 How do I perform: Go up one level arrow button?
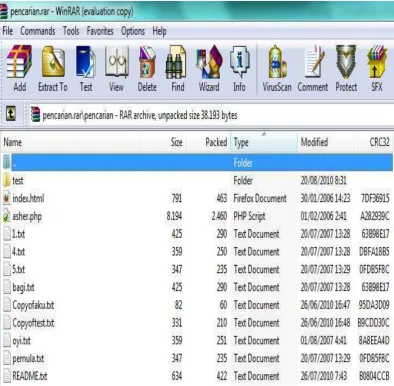(x=11, y=114)
